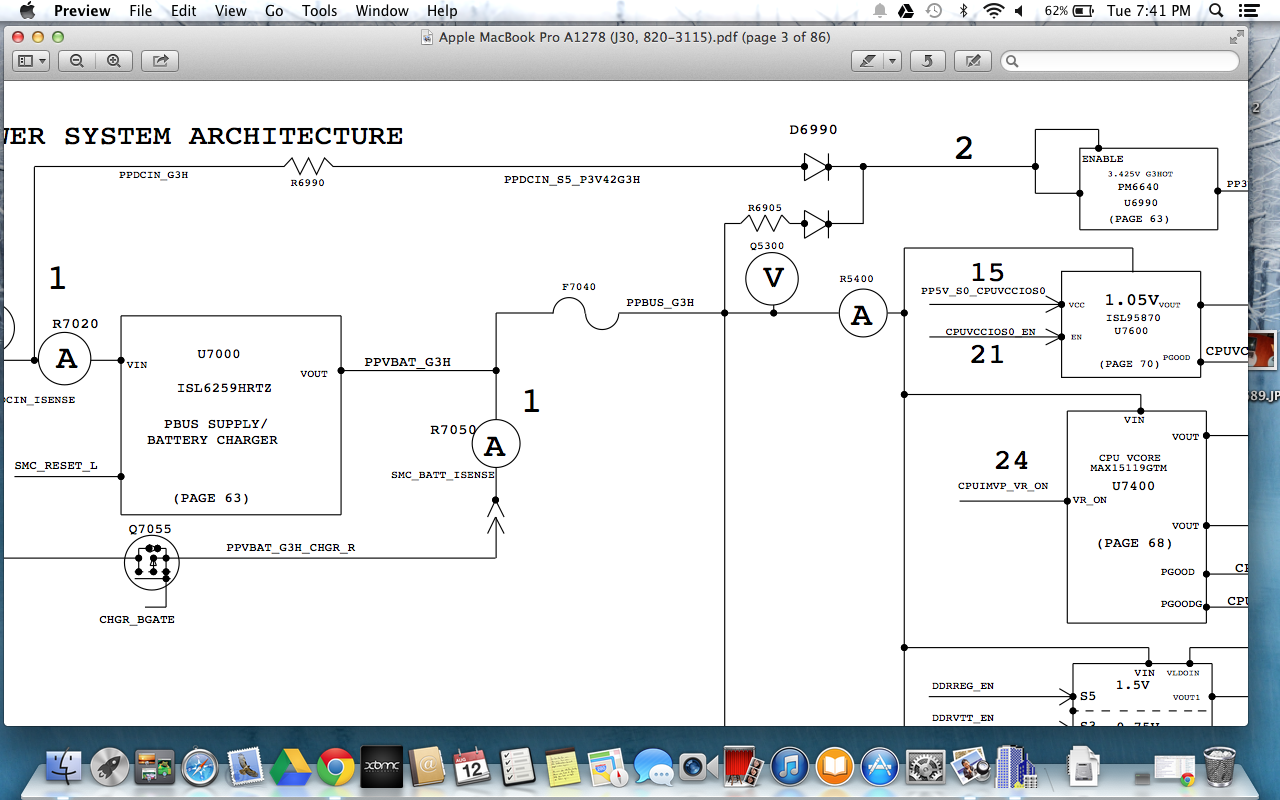1280x800 pixels.
Task: Click the Q5300 voltmeter symbol
Action: tap(773, 279)
